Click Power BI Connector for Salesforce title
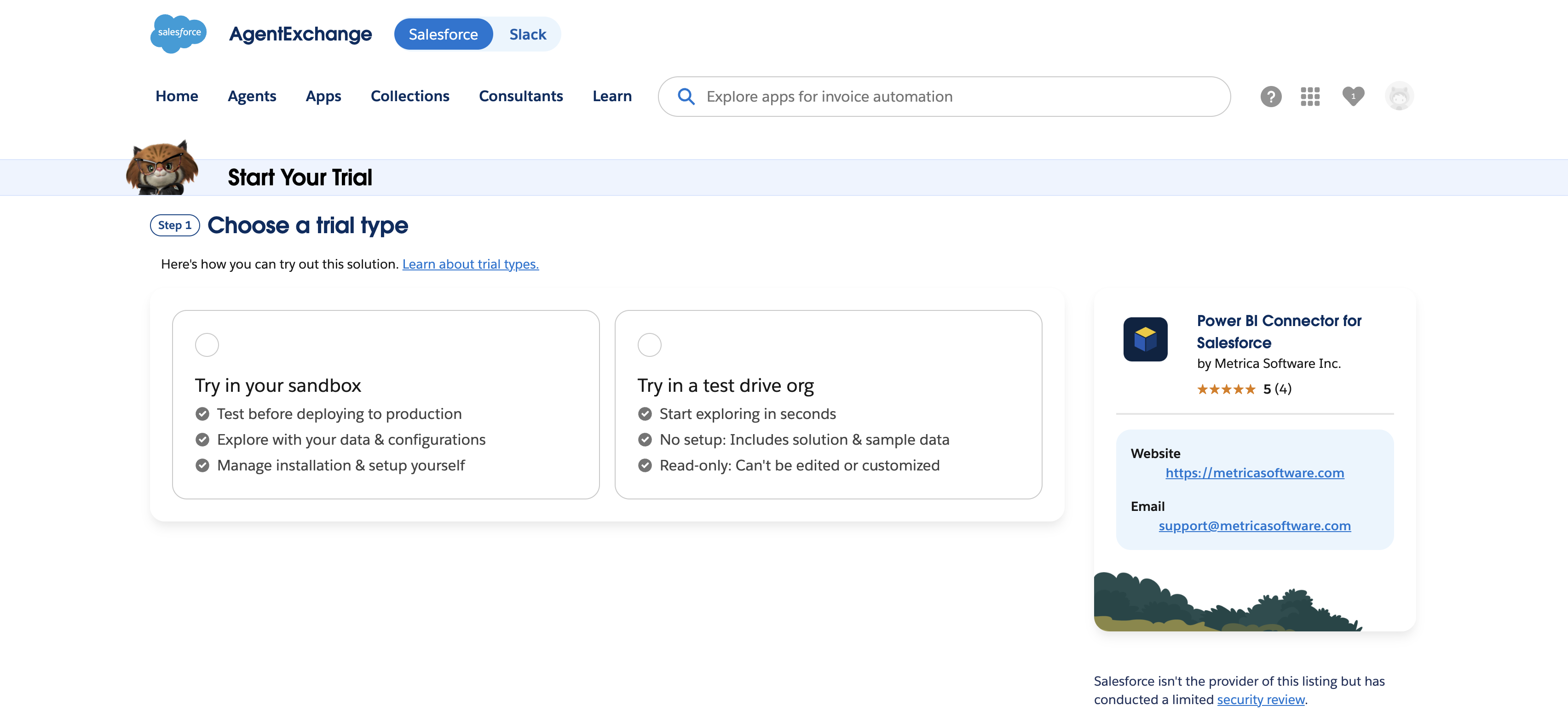The image size is (1568, 722). 1279,332
